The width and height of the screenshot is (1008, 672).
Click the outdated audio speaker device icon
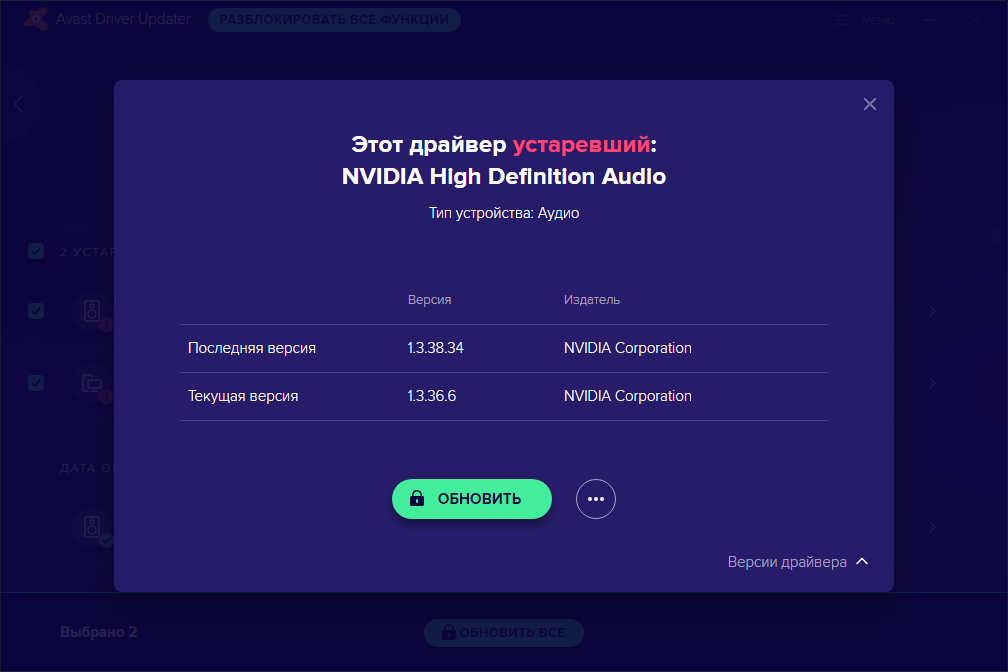pyautogui.click(x=92, y=311)
